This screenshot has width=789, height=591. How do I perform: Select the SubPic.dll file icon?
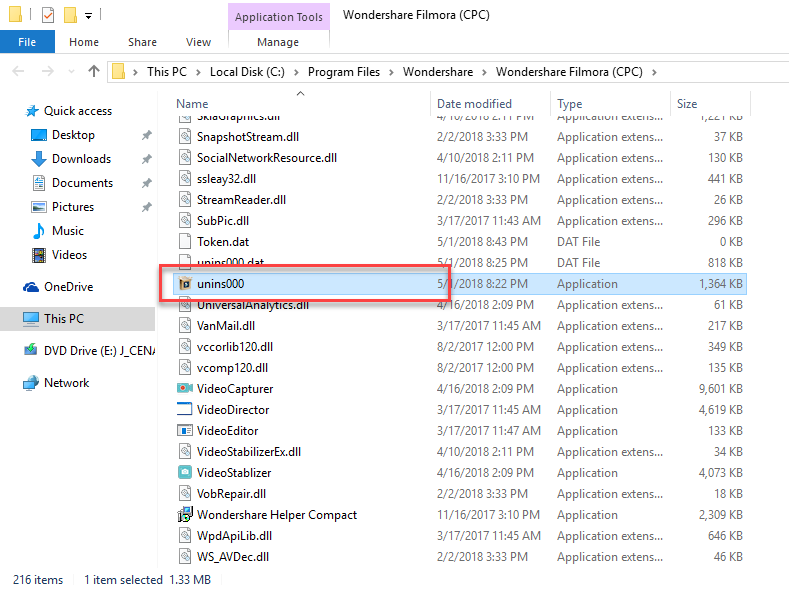coord(185,220)
